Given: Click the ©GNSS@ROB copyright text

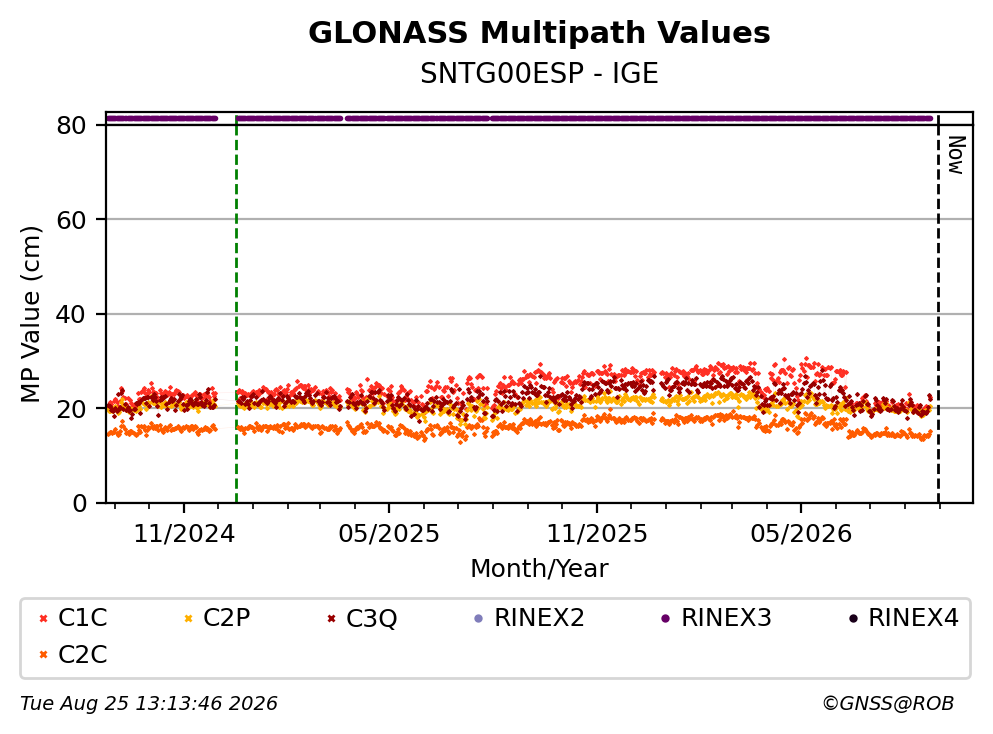Looking at the screenshot, I should tap(888, 704).
